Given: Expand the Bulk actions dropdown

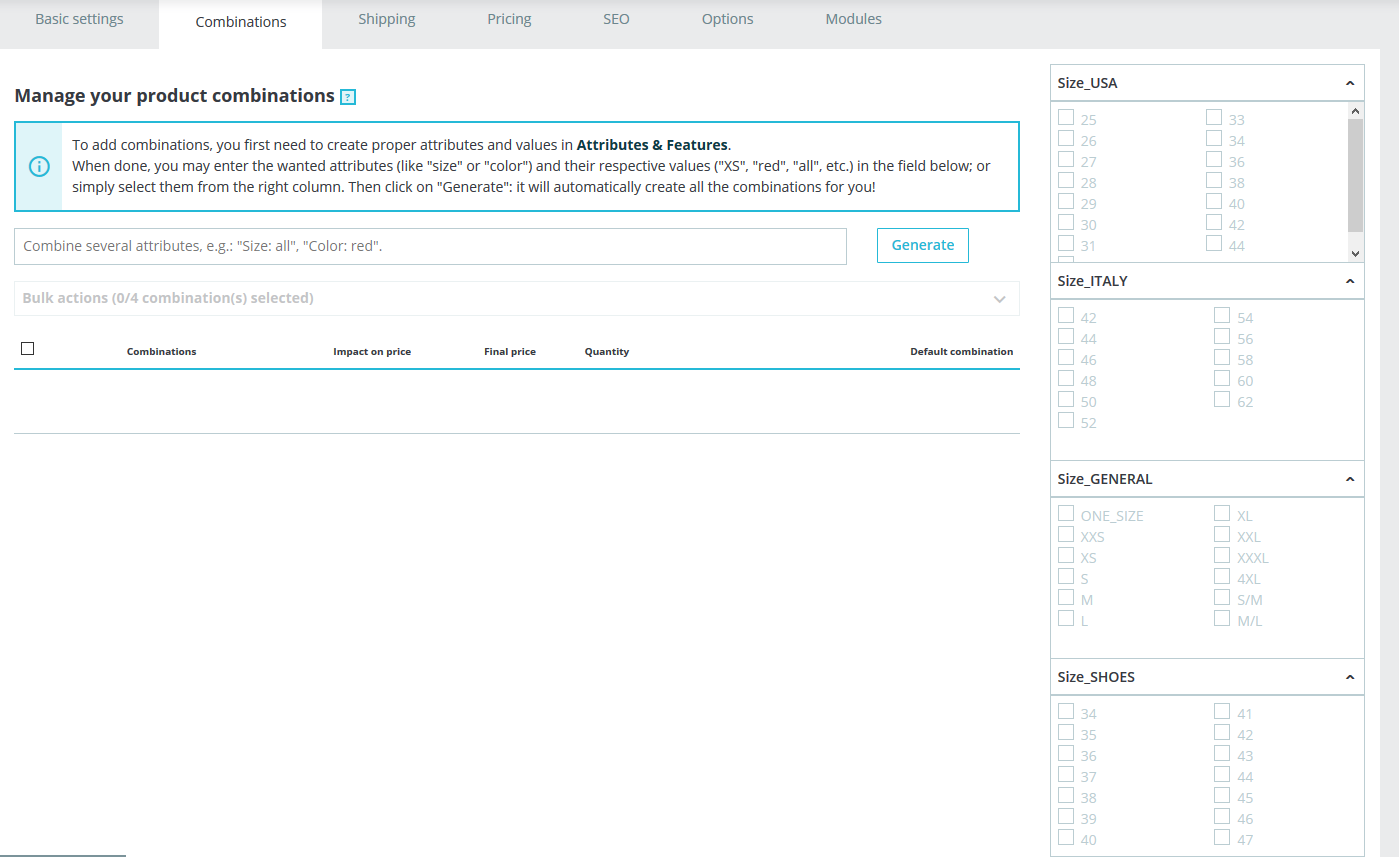Looking at the screenshot, I should 517,298.
